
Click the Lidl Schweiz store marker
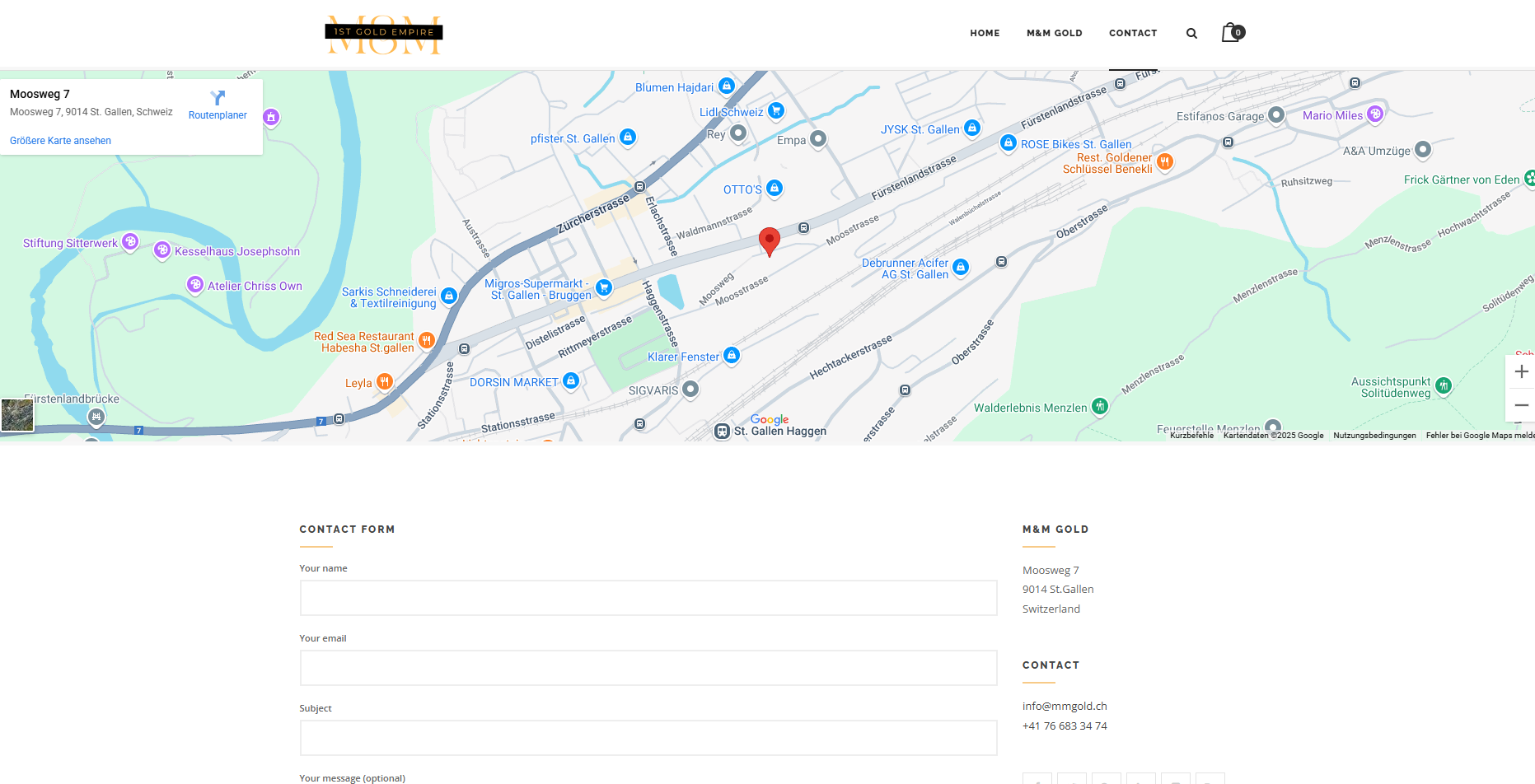coord(775,110)
